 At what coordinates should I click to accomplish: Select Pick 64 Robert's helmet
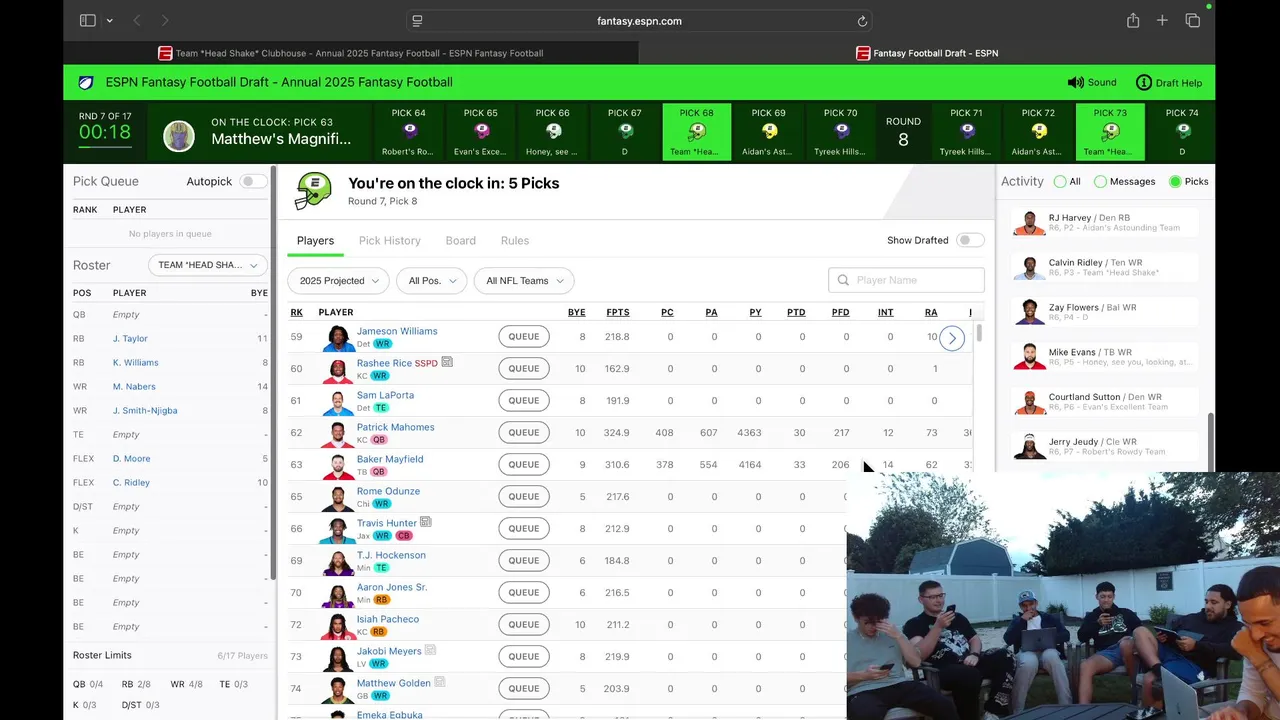click(409, 131)
